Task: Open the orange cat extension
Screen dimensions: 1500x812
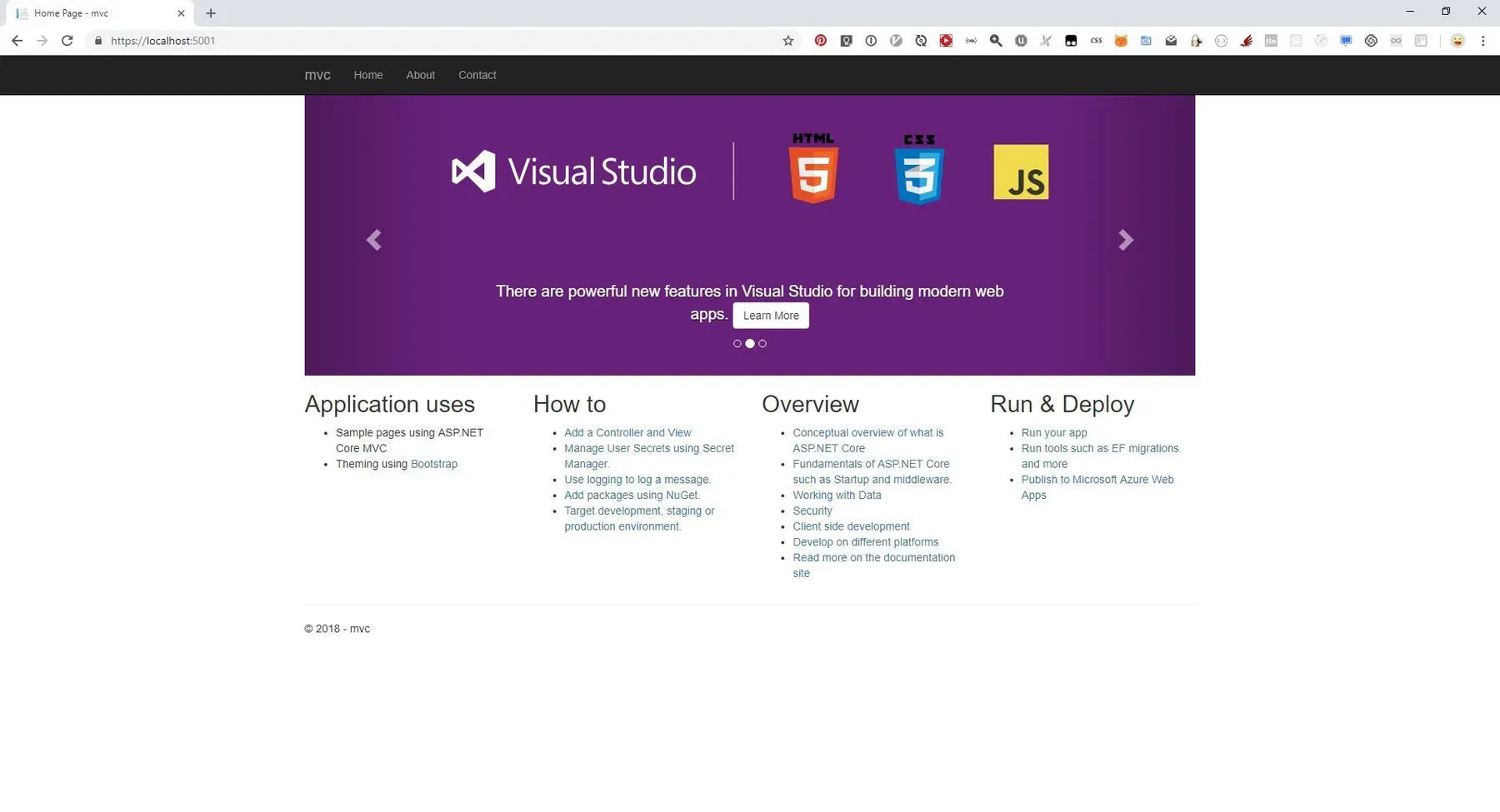Action: click(x=1121, y=41)
